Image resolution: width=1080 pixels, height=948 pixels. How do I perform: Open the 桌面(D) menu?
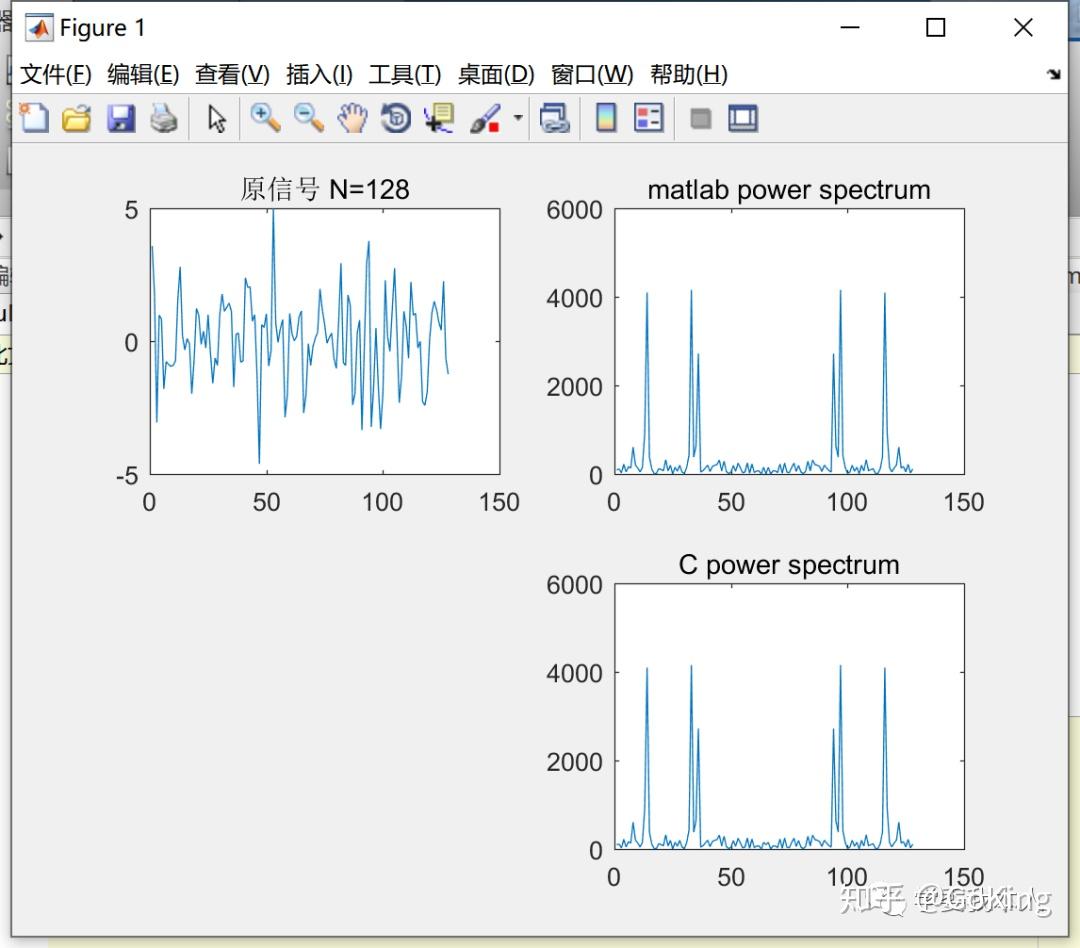coord(496,74)
